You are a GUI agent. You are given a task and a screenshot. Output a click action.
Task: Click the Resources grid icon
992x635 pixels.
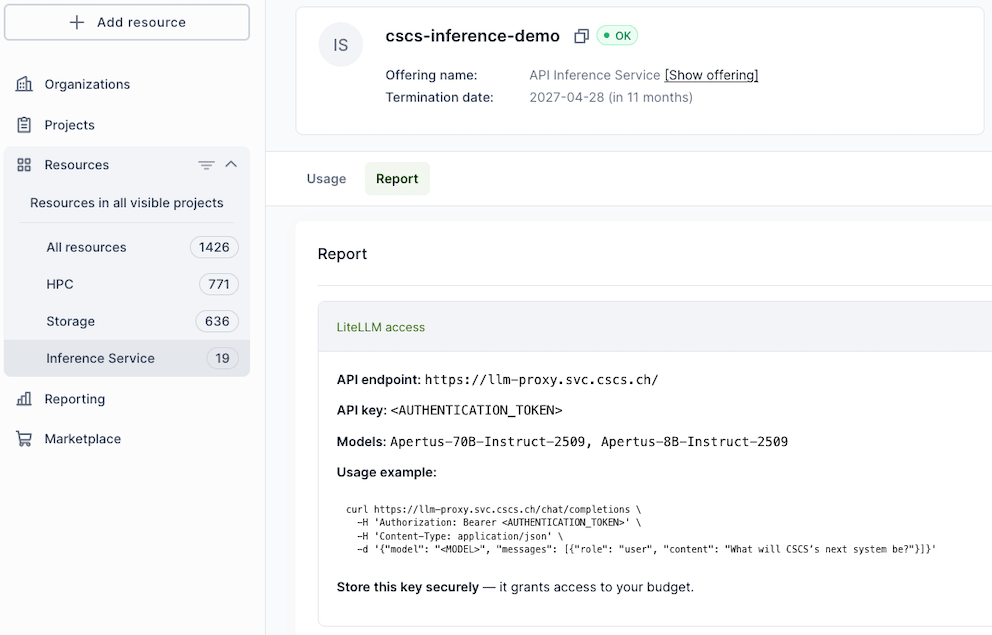tap(24, 165)
